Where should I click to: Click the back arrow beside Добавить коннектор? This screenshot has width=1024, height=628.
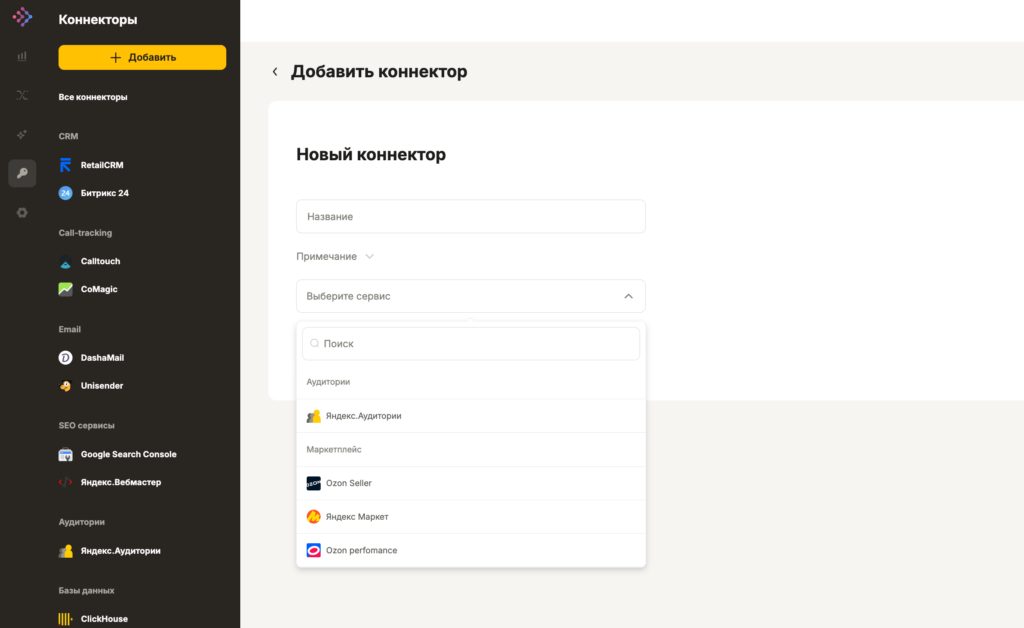click(x=275, y=72)
